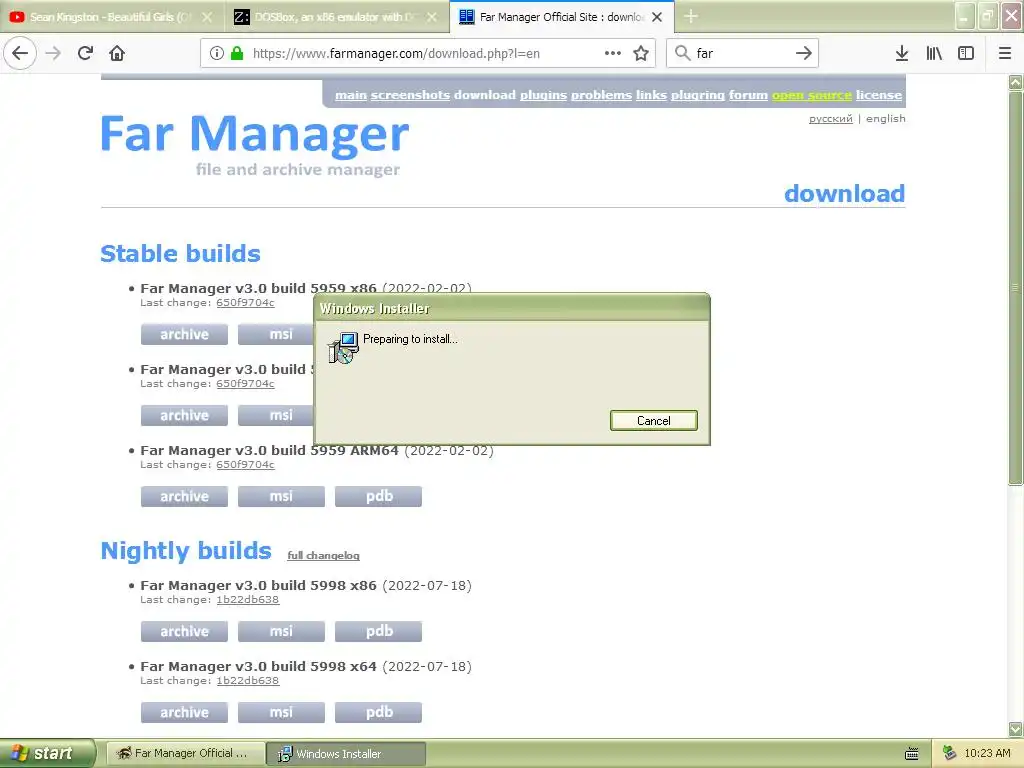This screenshot has width=1024, height=768.
Task: Open the plugins navigation link
Action: [543, 95]
